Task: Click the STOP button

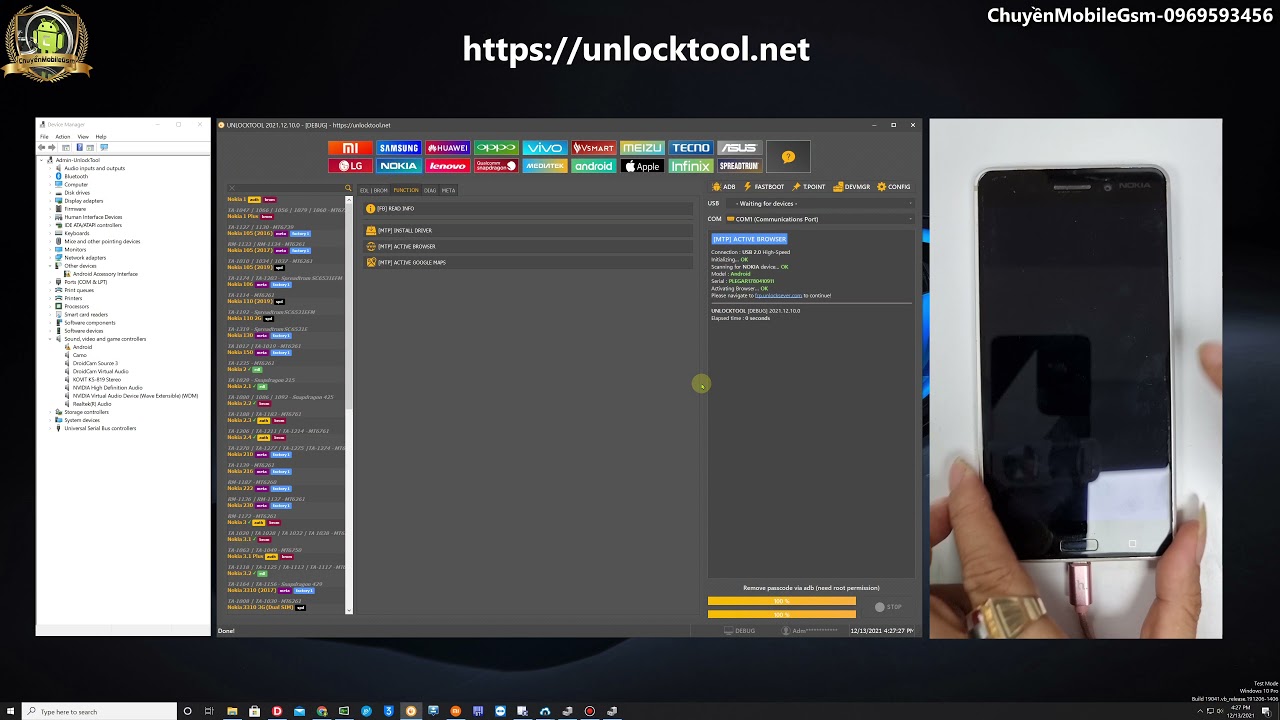Action: pyautogui.click(x=888, y=607)
